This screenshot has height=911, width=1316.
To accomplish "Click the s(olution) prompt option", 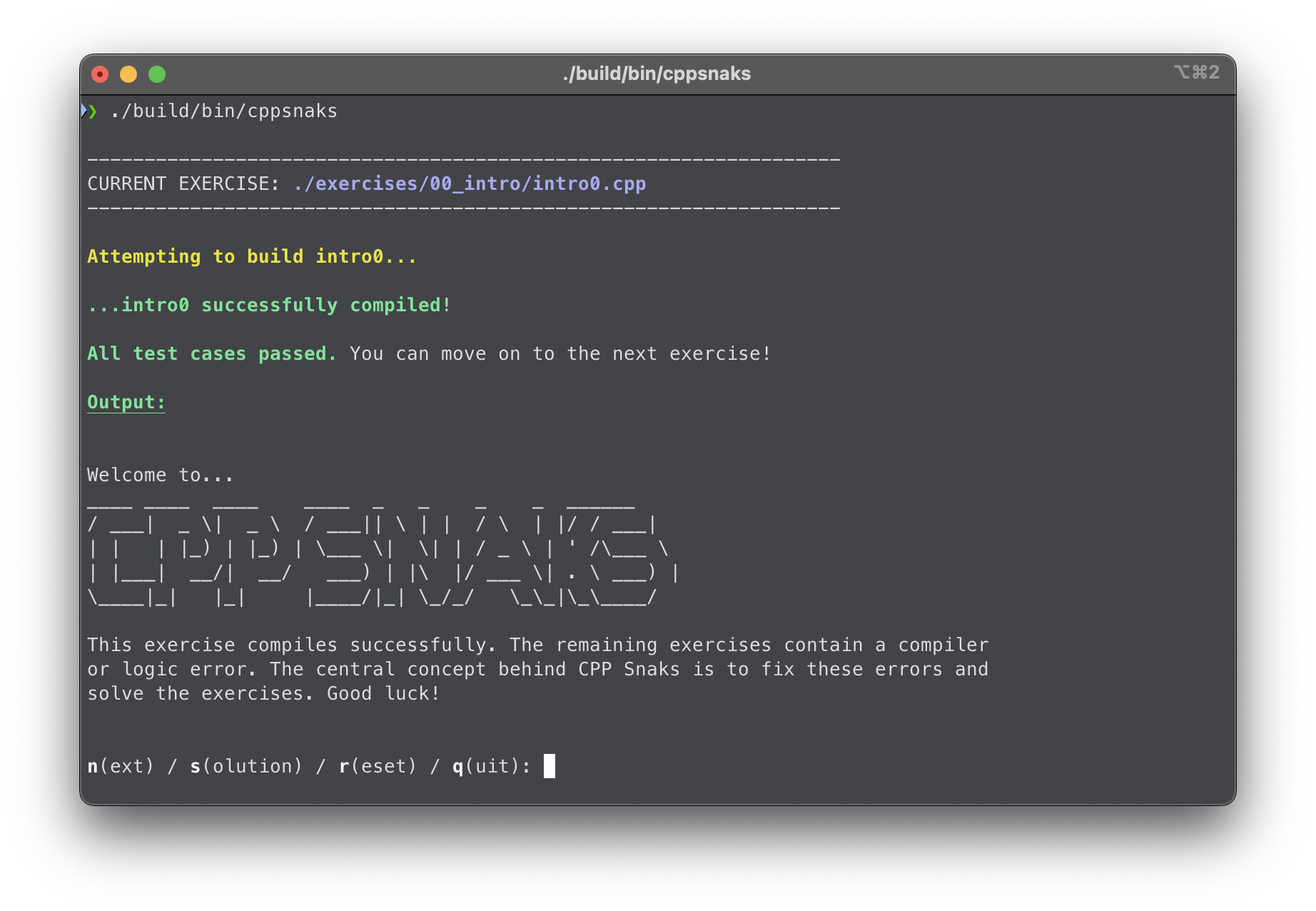I will [x=246, y=767].
